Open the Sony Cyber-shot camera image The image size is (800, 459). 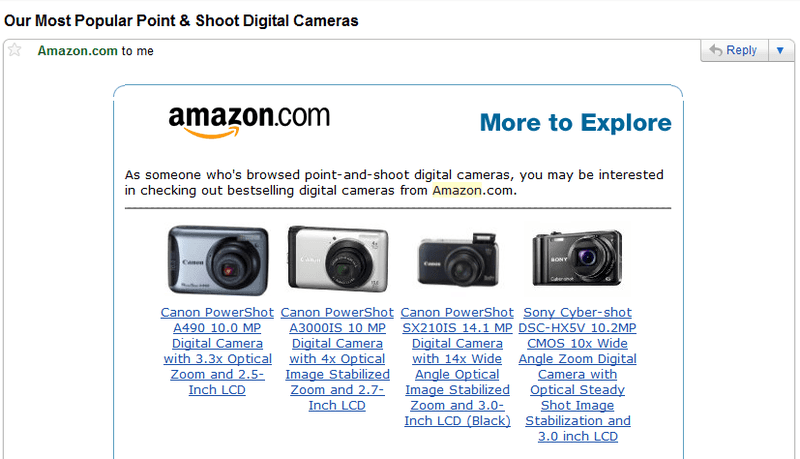[577, 259]
